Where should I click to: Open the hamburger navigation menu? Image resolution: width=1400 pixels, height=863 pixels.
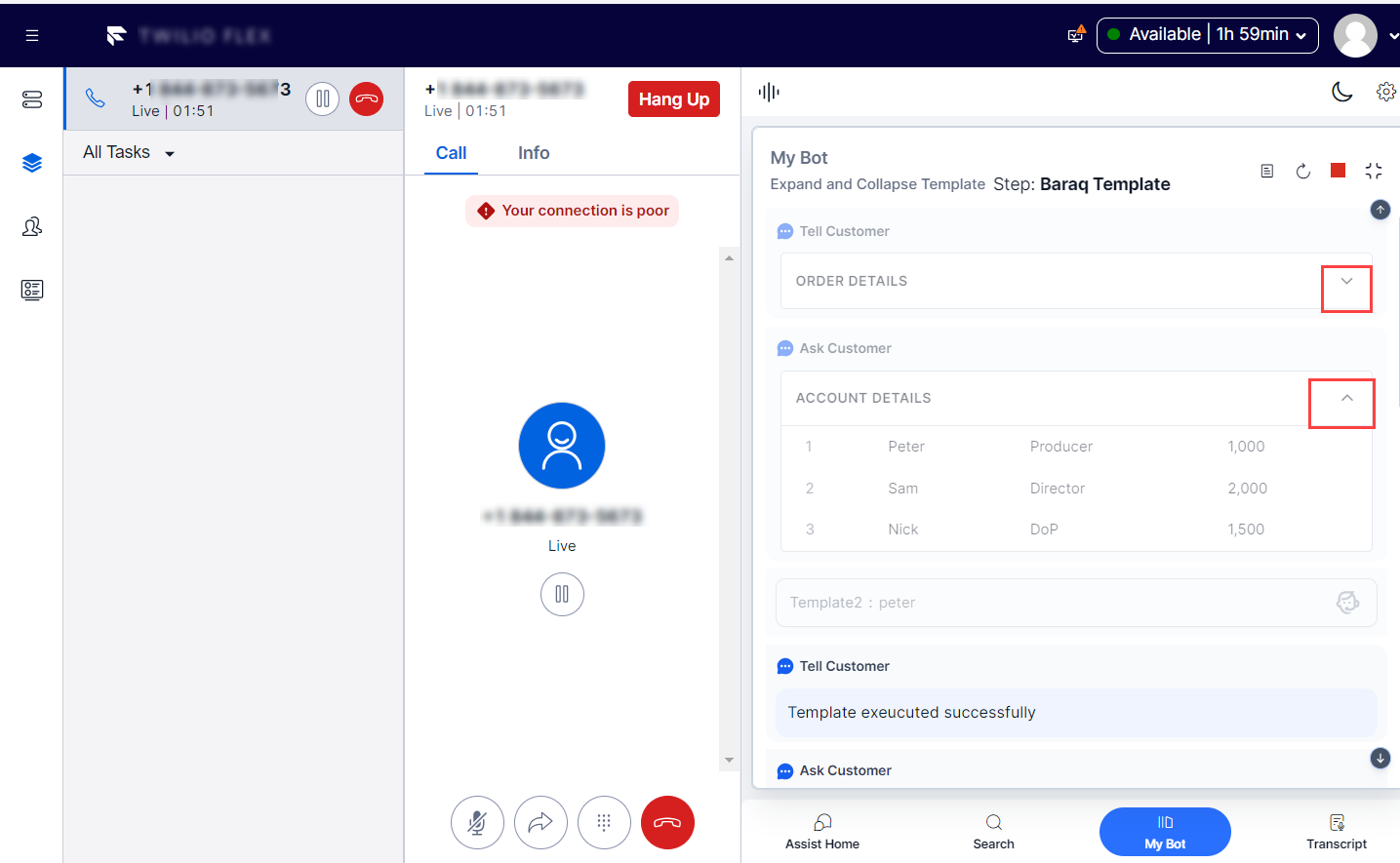pyautogui.click(x=32, y=36)
